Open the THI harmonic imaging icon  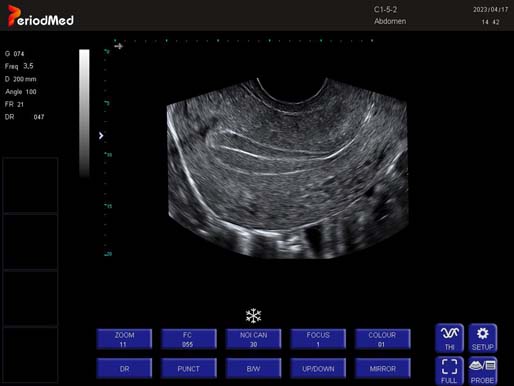(449, 338)
